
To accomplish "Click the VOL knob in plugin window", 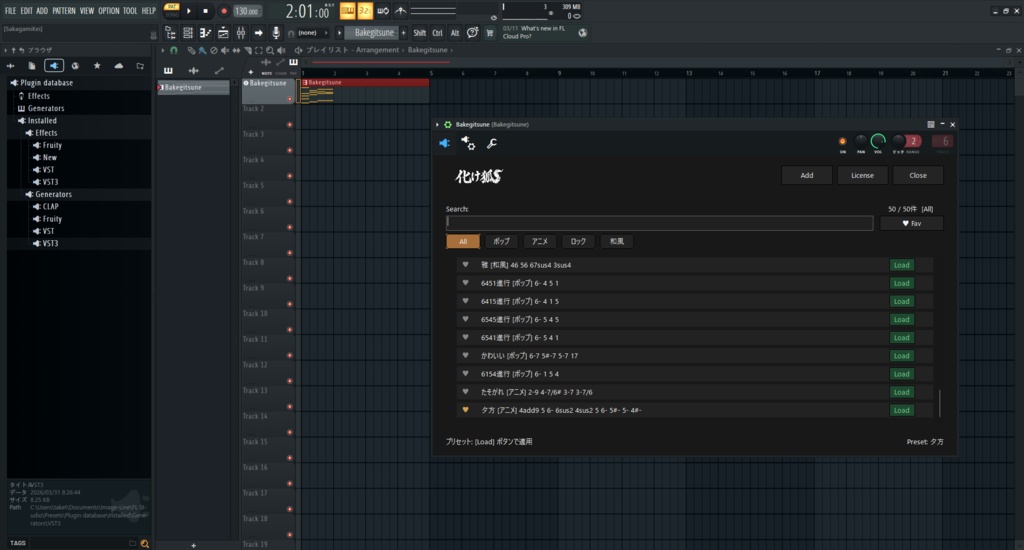I will 878,140.
